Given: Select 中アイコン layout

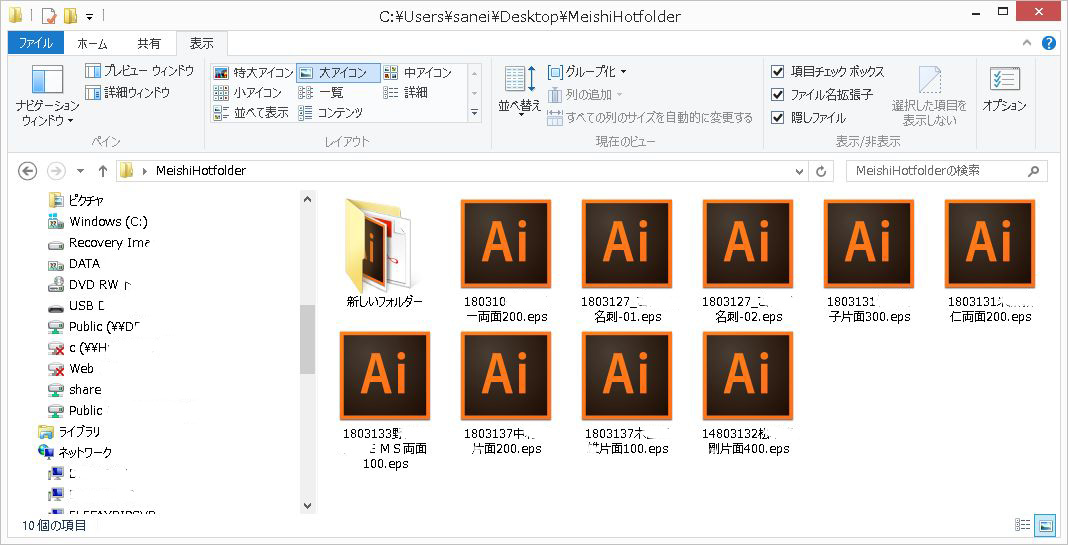Looking at the screenshot, I should coord(418,72).
